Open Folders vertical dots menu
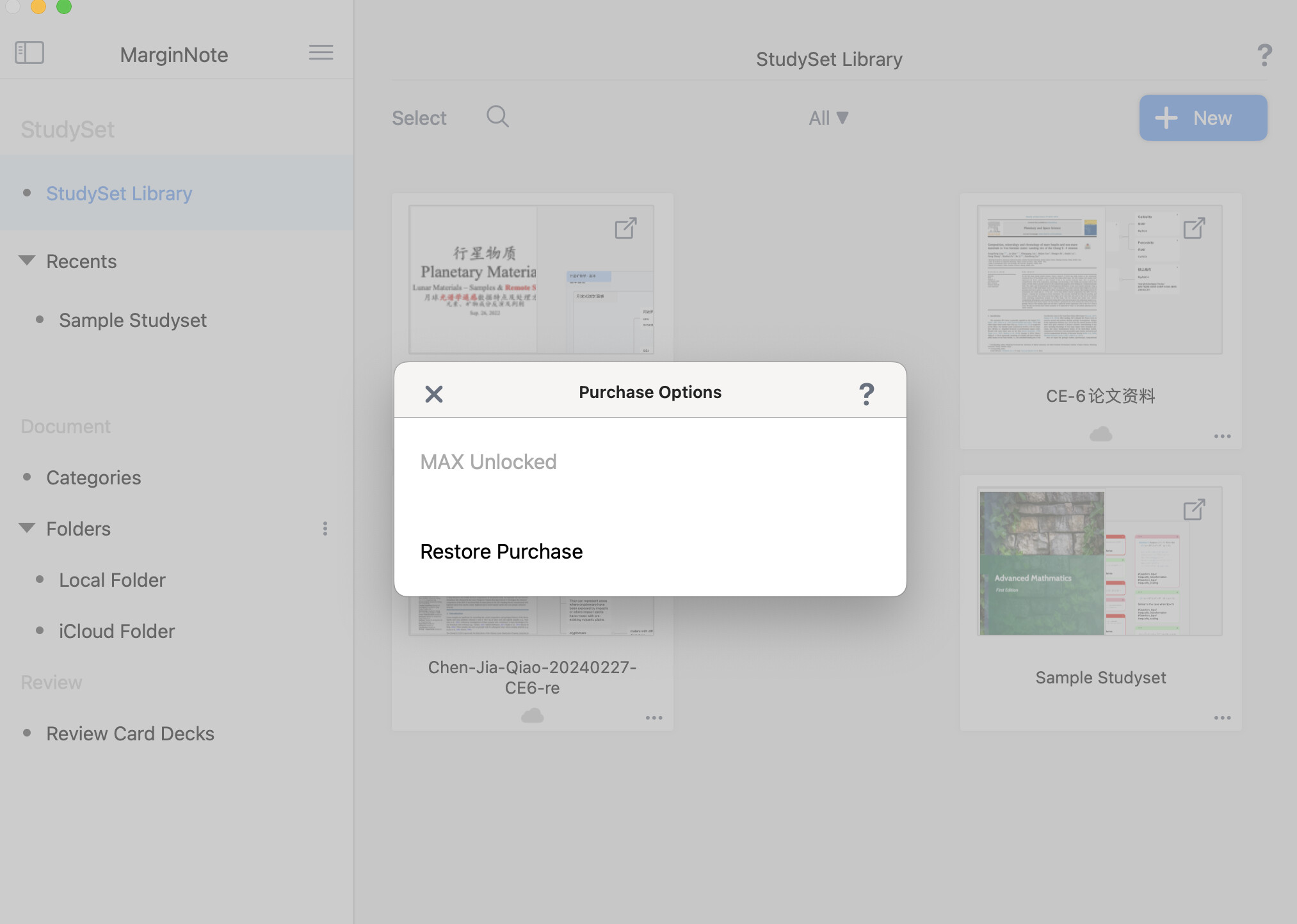The image size is (1297, 924). click(325, 529)
